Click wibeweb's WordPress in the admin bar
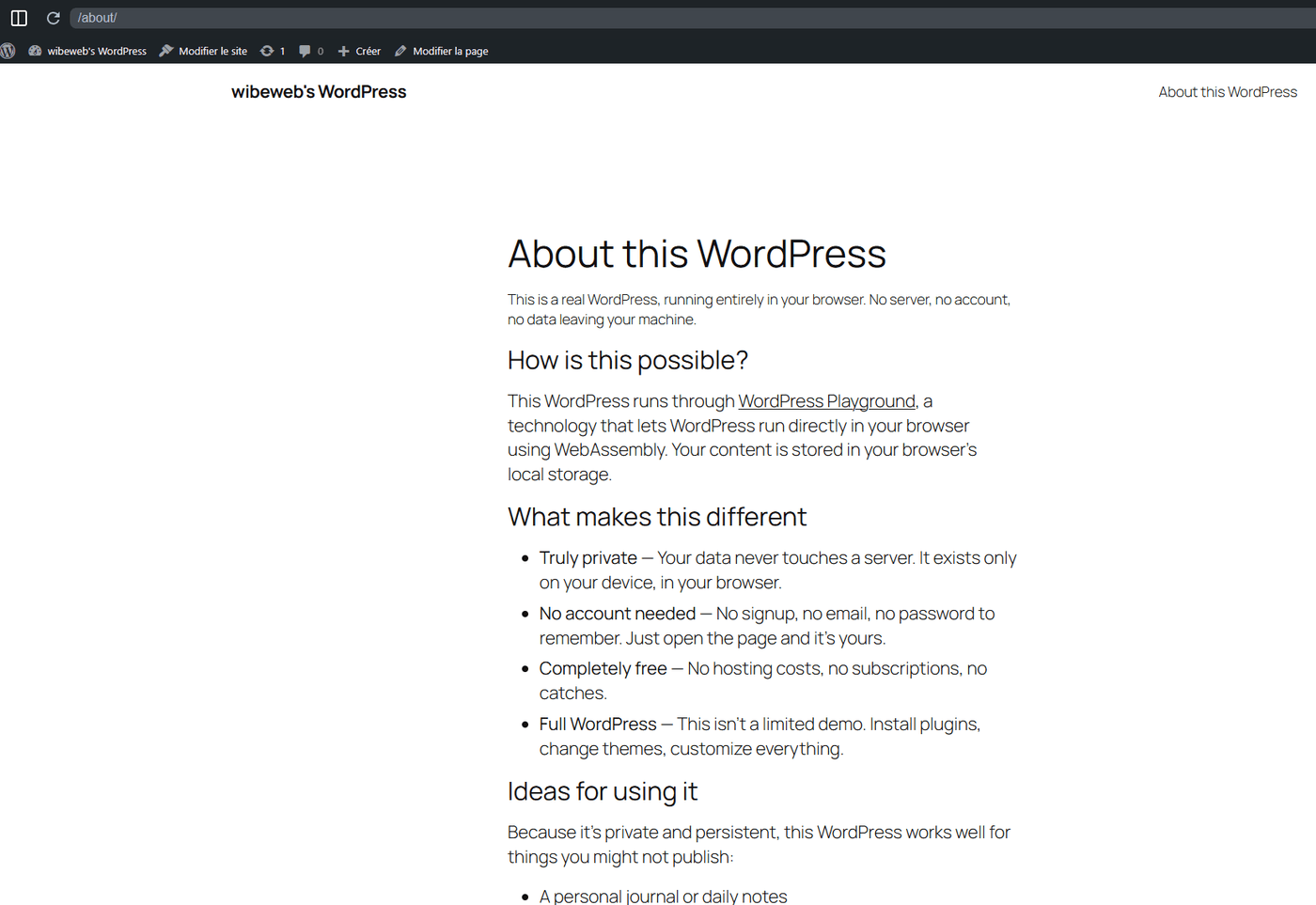Viewport: 1316px width, 905px height. [97, 51]
